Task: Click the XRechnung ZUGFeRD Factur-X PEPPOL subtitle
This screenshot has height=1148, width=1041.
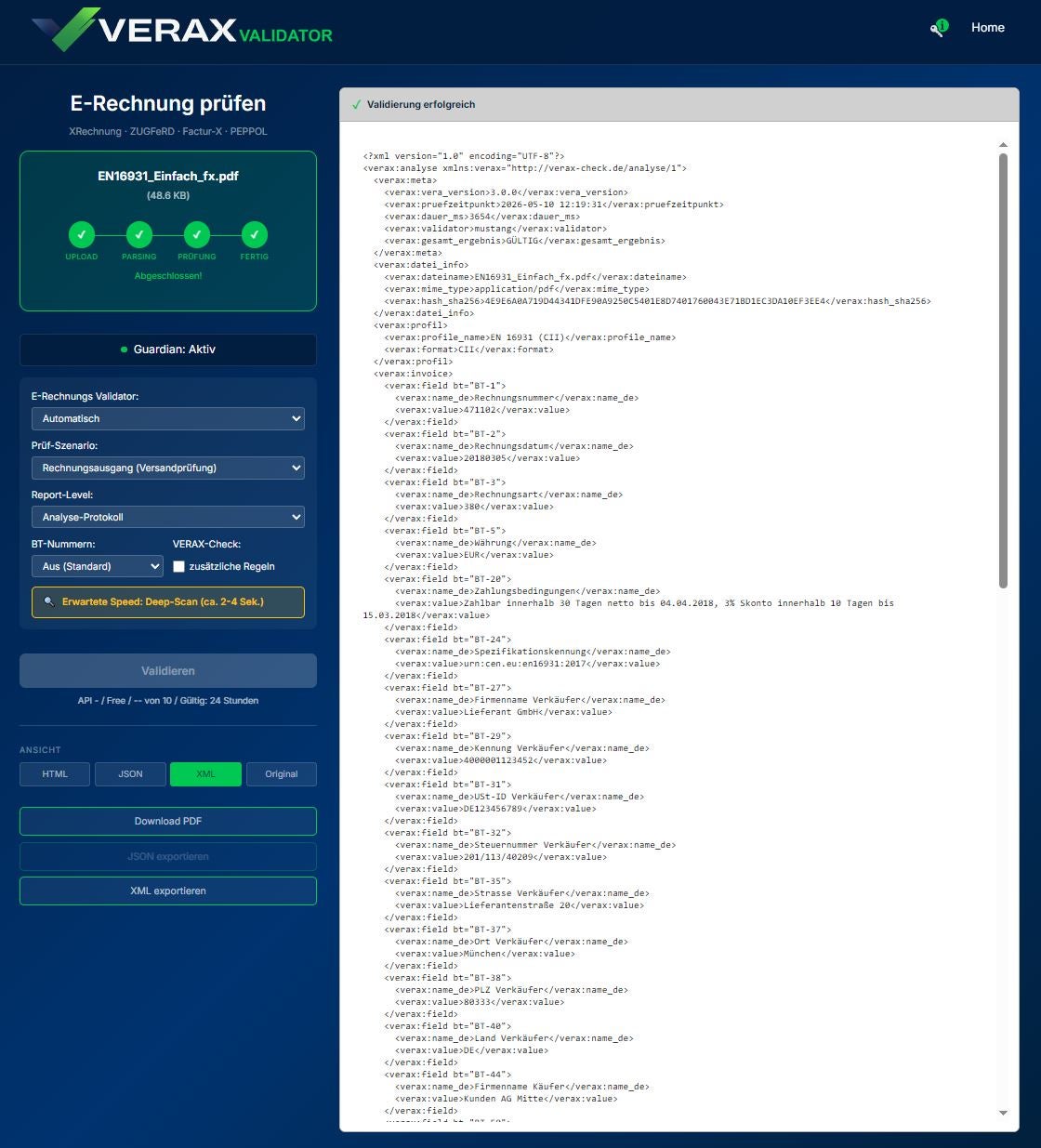Action: (x=168, y=132)
